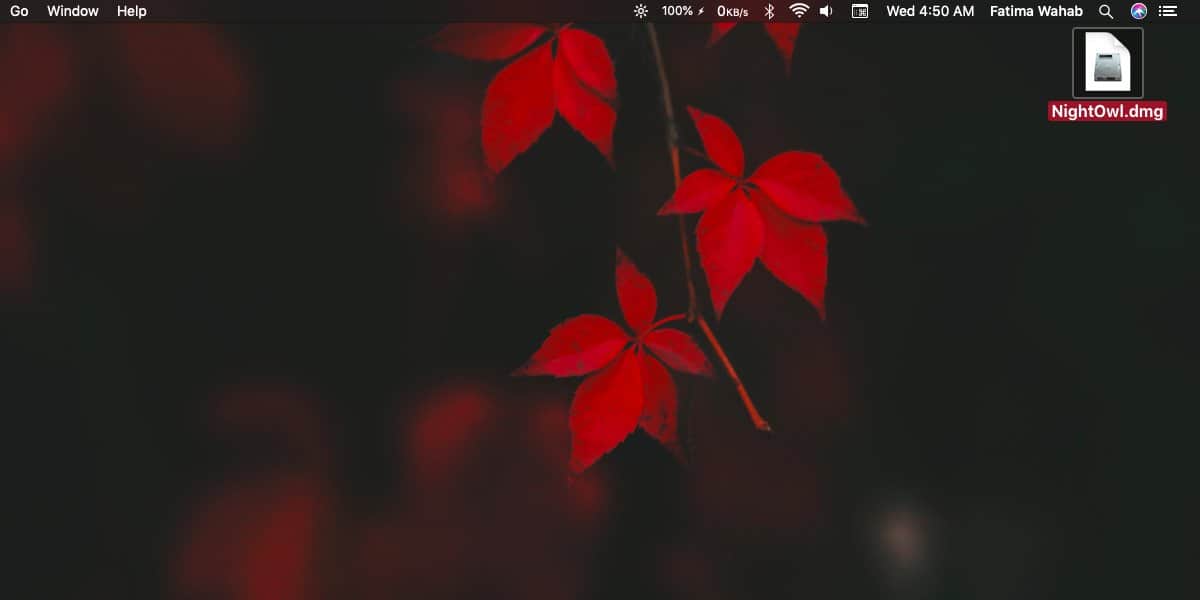Click the brightness sun icon to adjust display
Image resolution: width=1200 pixels, height=600 pixels.
(639, 11)
